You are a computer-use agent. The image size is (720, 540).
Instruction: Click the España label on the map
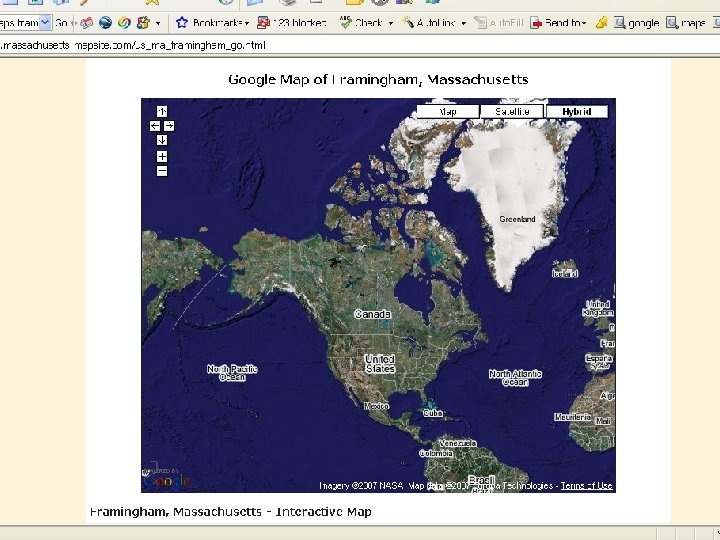(x=599, y=358)
